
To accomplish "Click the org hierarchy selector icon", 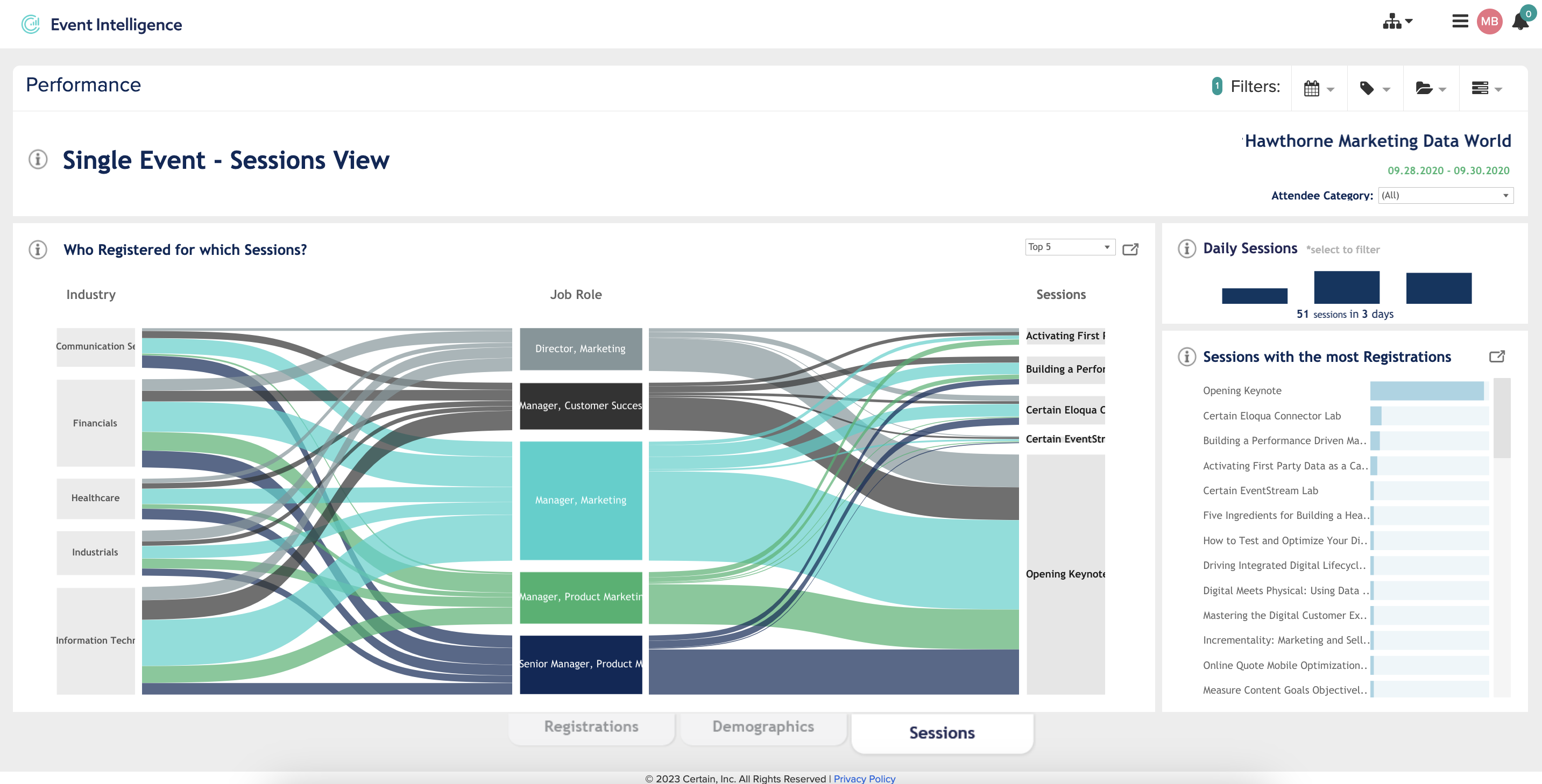I will click(1394, 22).
